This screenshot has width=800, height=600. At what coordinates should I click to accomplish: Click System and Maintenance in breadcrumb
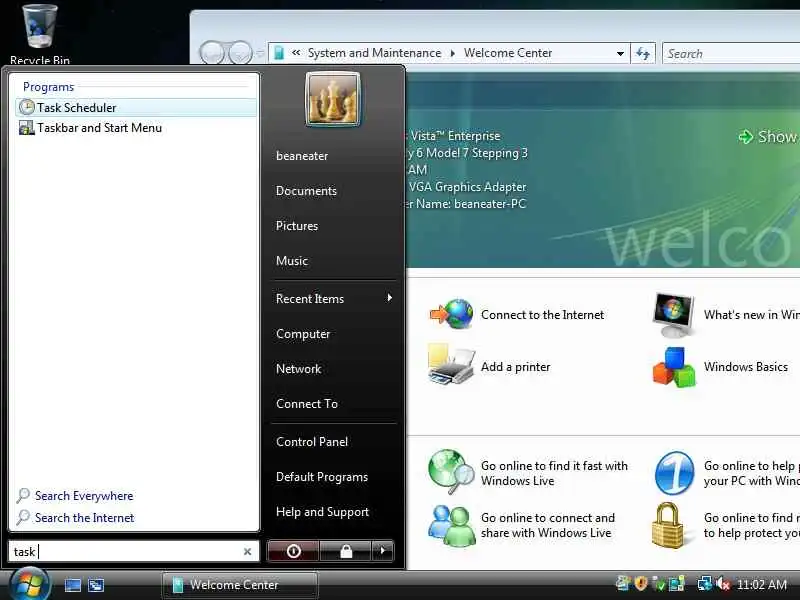coord(374,53)
